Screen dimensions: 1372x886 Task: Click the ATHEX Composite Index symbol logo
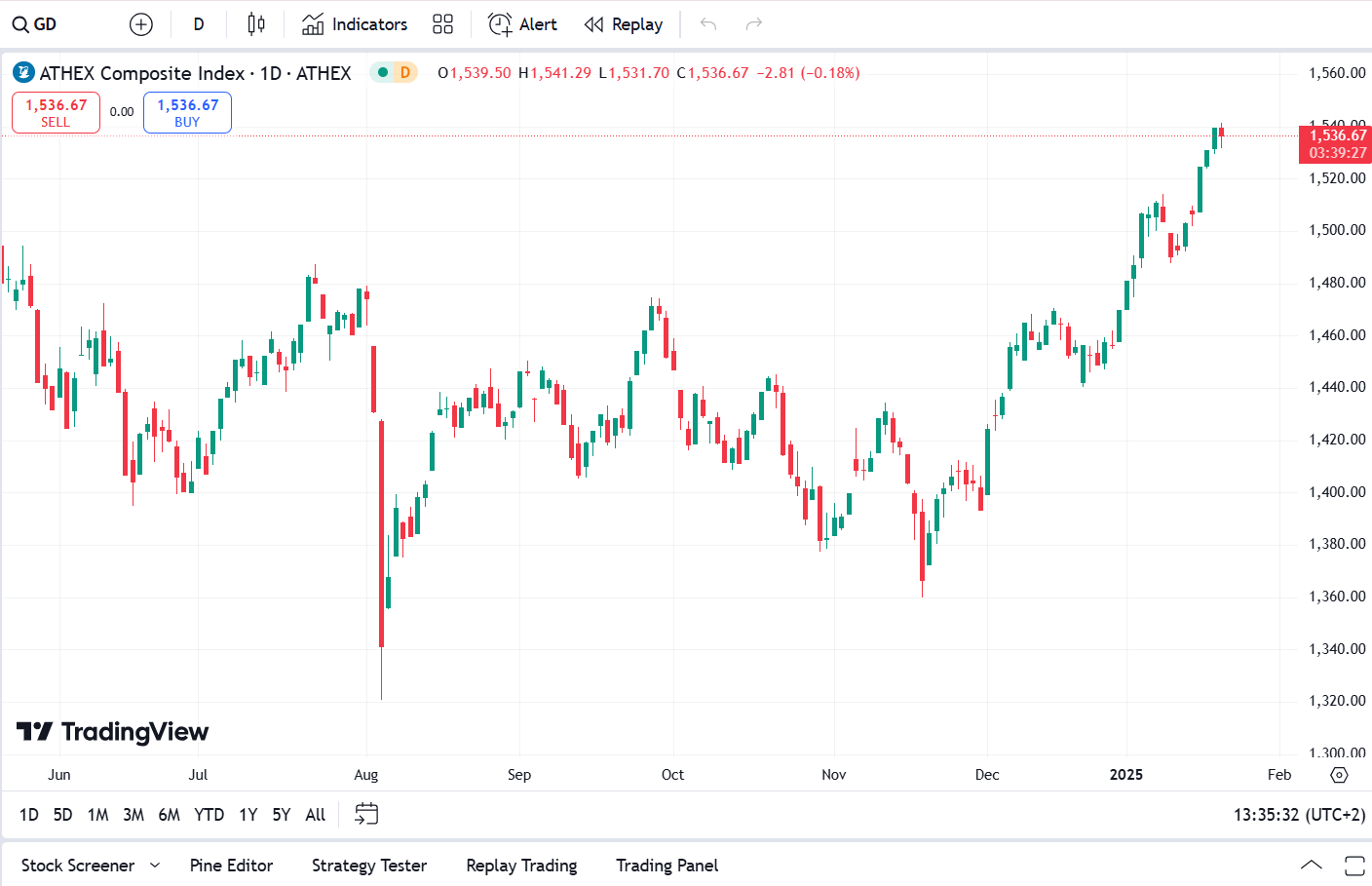click(23, 72)
